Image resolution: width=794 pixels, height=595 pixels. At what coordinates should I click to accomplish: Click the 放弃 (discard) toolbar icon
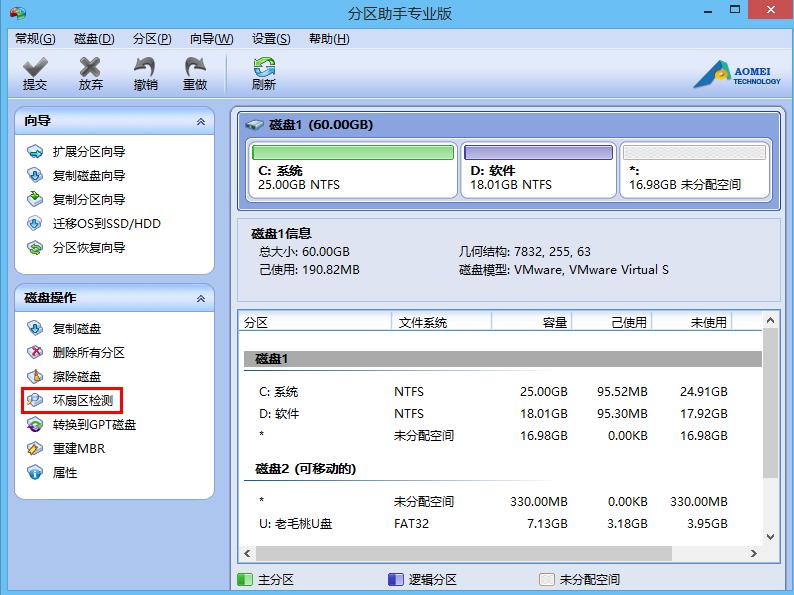click(90, 67)
